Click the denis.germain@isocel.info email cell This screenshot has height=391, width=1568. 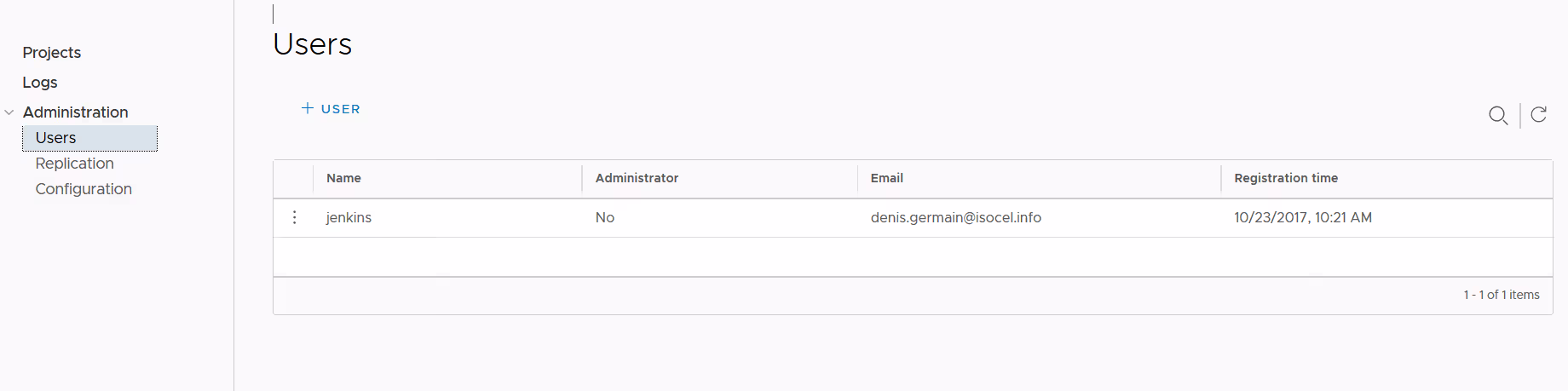pos(955,217)
